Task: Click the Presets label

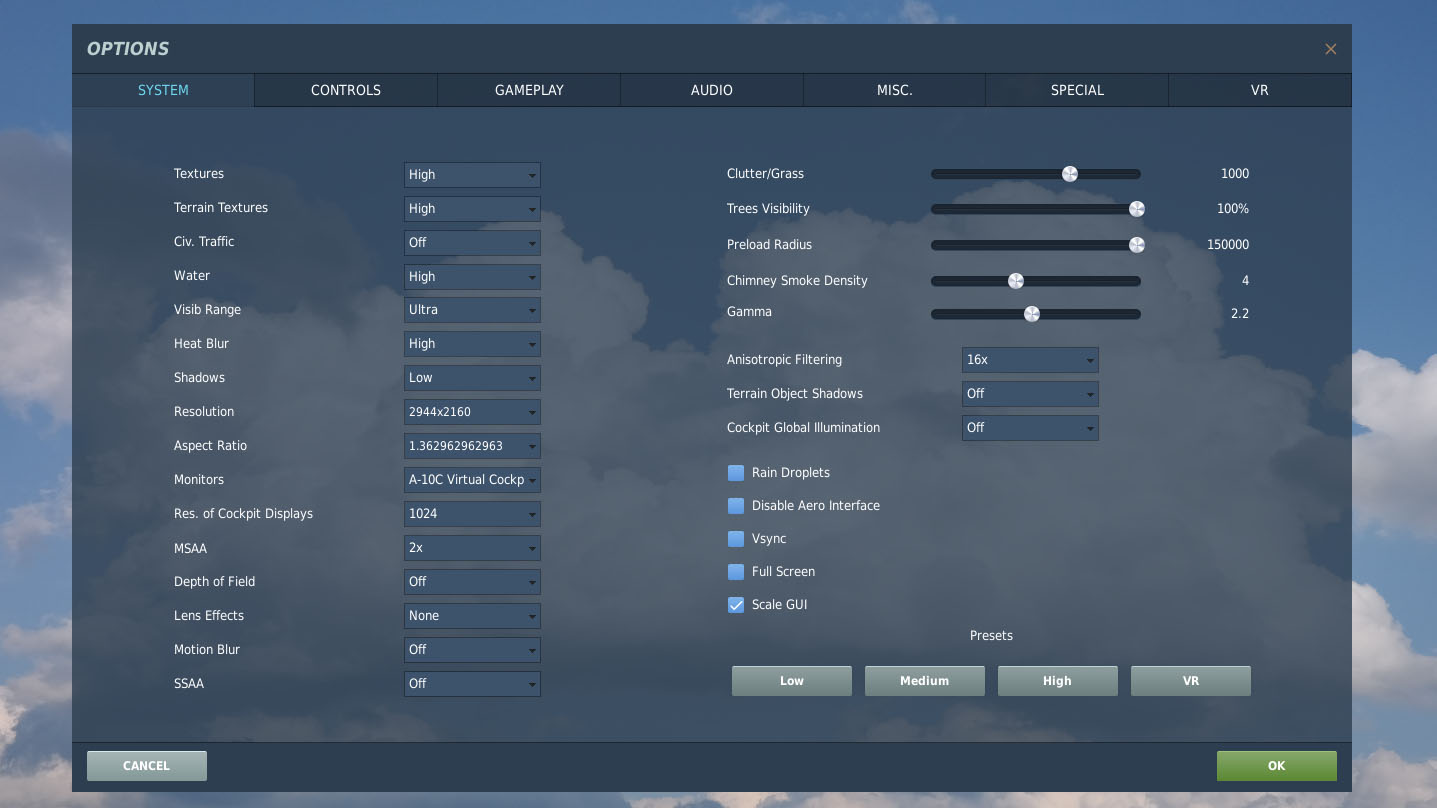Action: point(991,636)
